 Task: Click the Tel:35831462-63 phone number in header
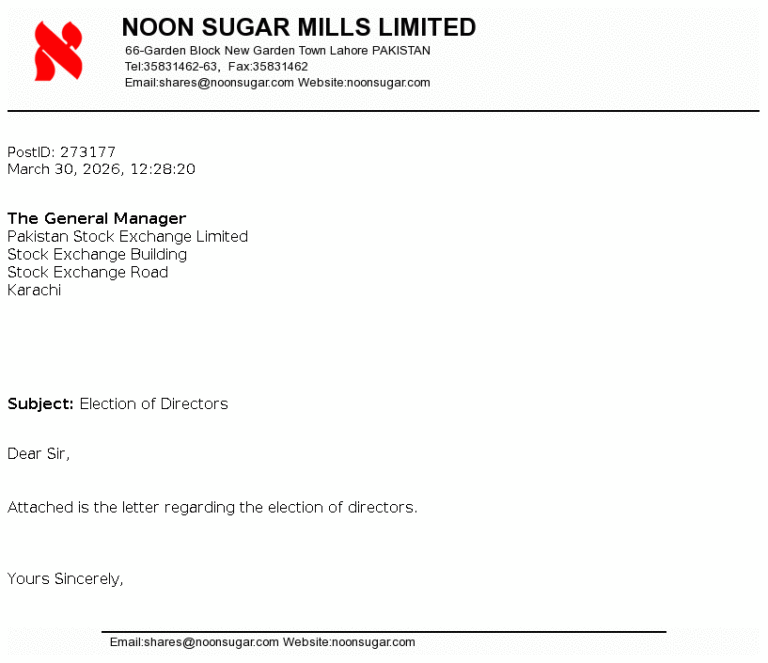click(171, 66)
